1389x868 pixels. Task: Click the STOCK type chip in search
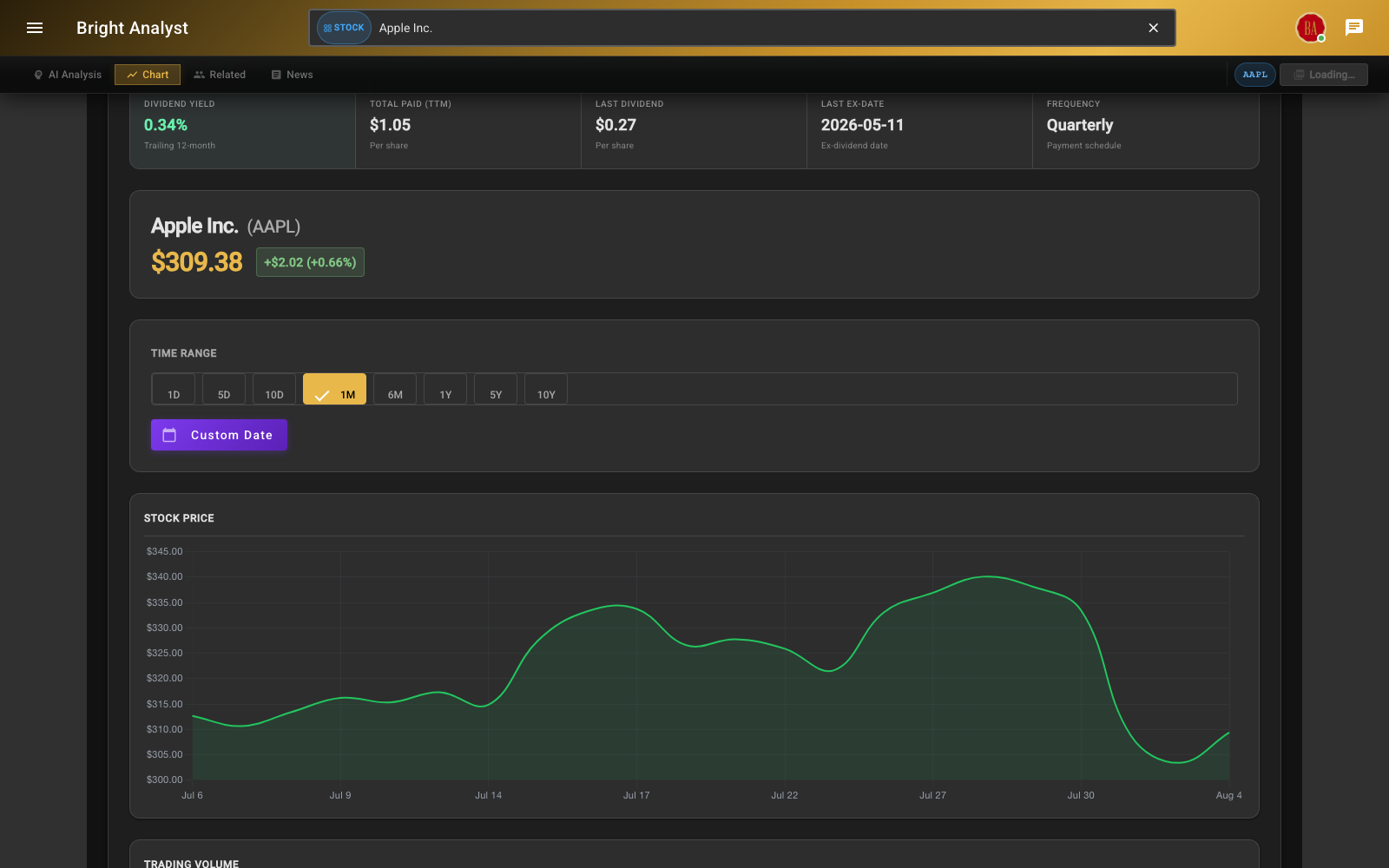coord(344,28)
